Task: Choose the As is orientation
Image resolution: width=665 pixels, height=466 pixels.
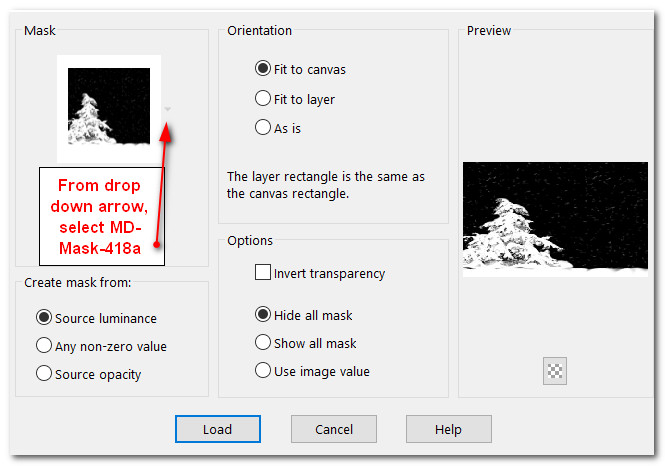Action: tap(264, 128)
